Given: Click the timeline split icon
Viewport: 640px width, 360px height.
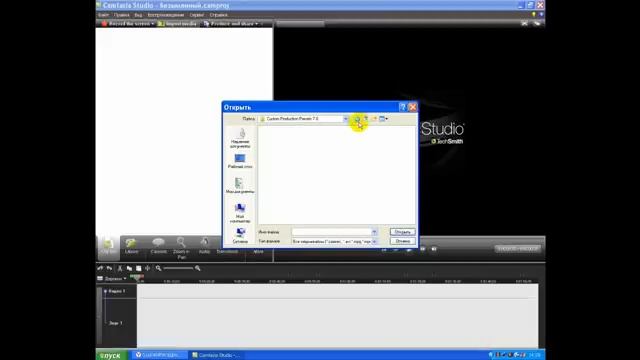Looking at the screenshot, I should (x=147, y=268).
